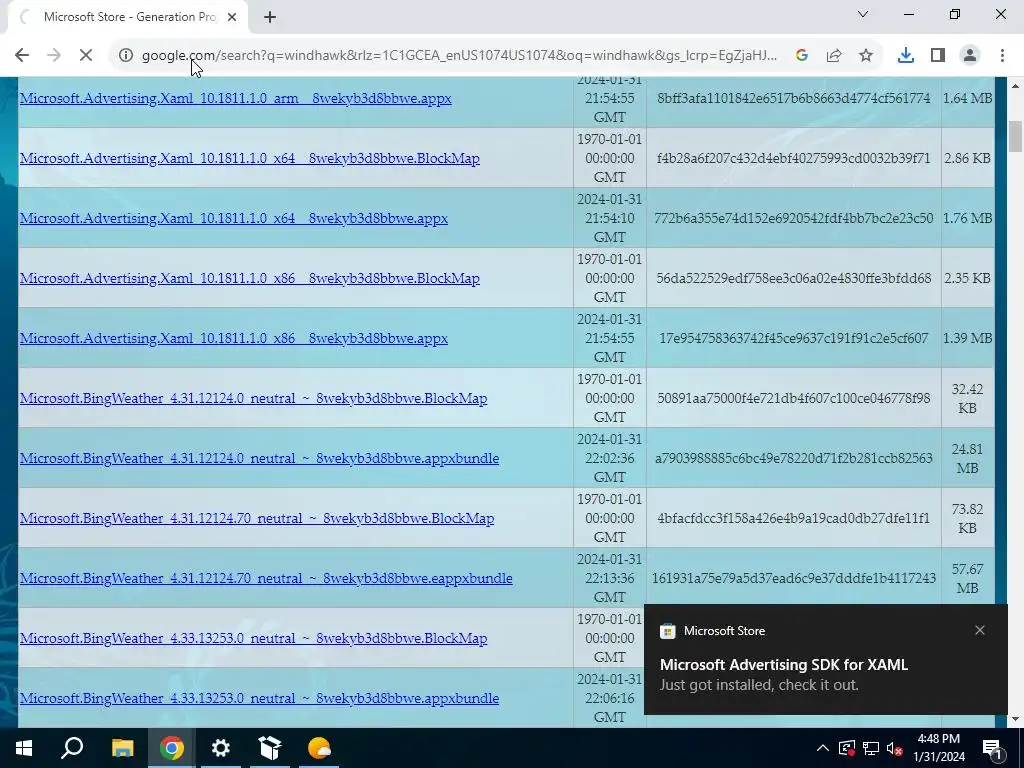
Task: Open the Action Center notifications icon
Action: [993, 748]
